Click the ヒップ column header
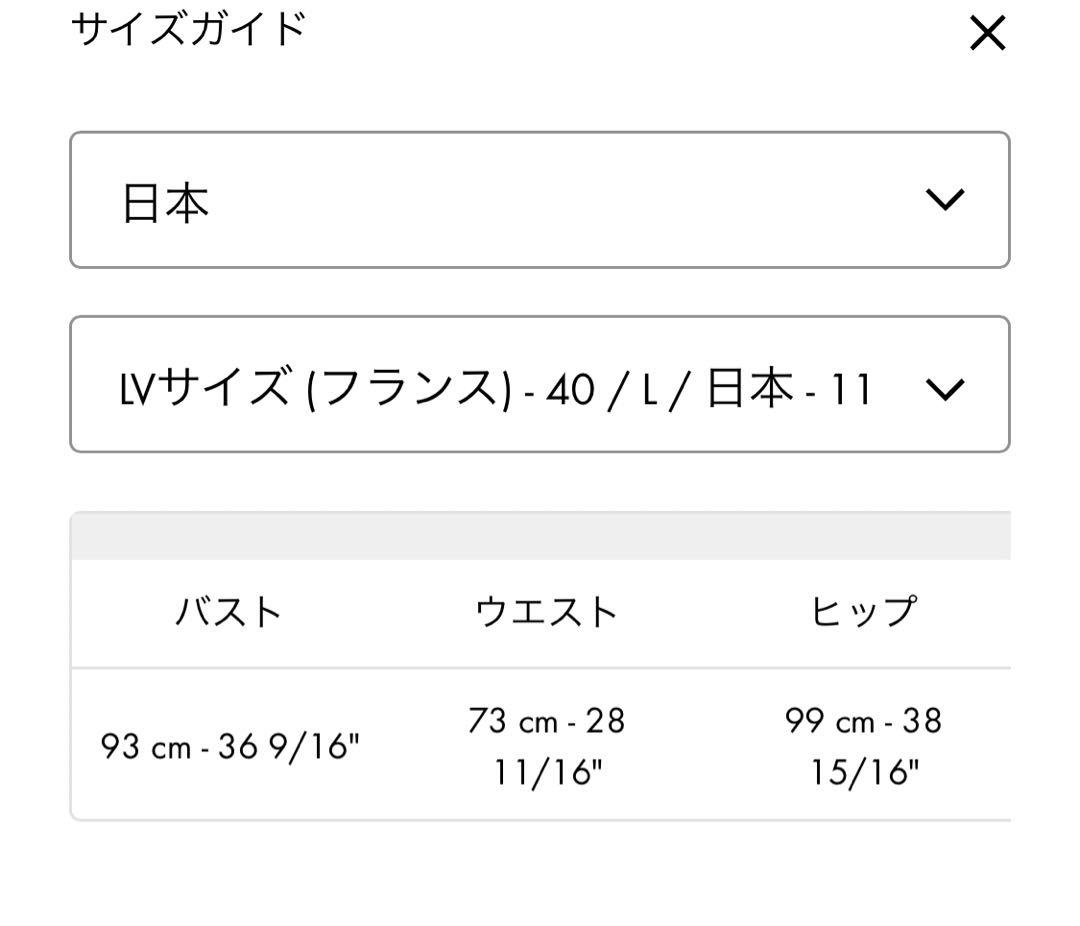 click(x=863, y=611)
